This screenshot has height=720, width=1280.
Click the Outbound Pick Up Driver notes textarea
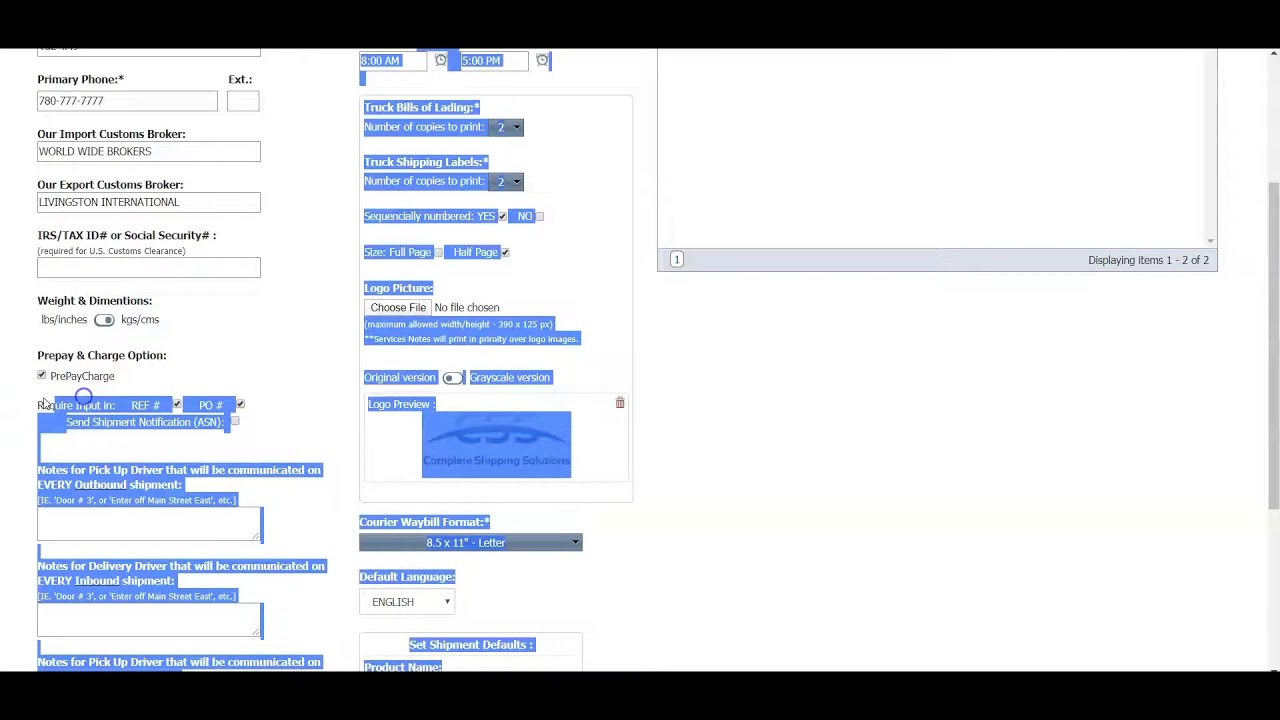(150, 524)
